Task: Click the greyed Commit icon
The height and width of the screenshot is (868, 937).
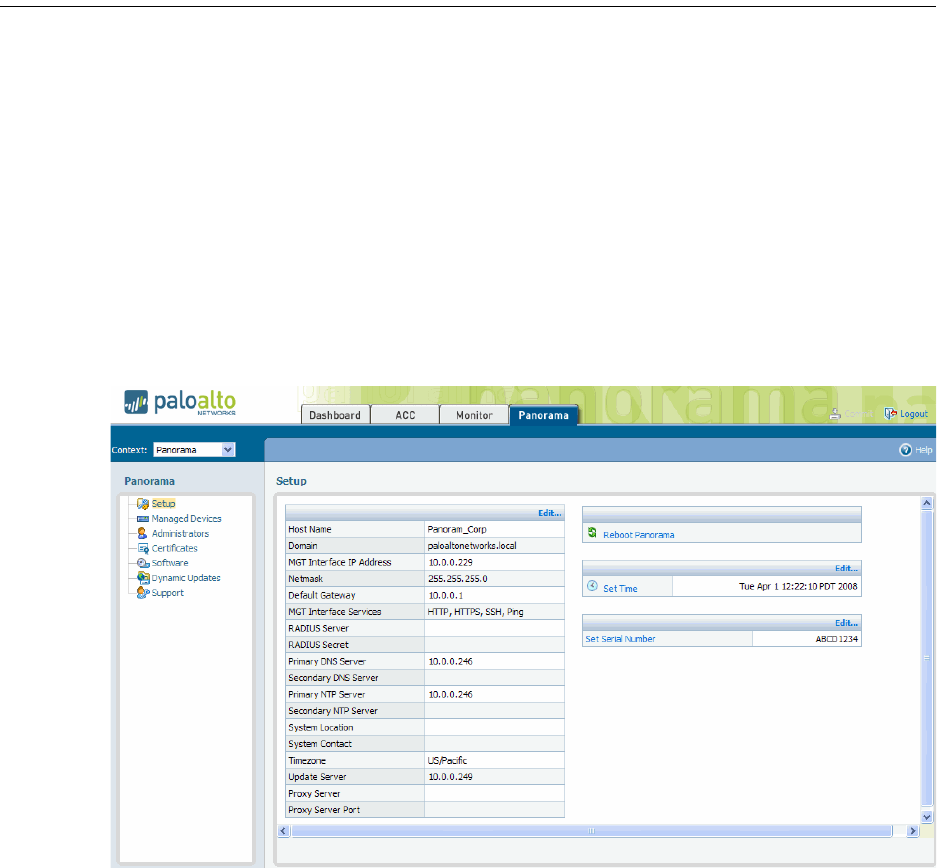Action: pyautogui.click(x=835, y=413)
